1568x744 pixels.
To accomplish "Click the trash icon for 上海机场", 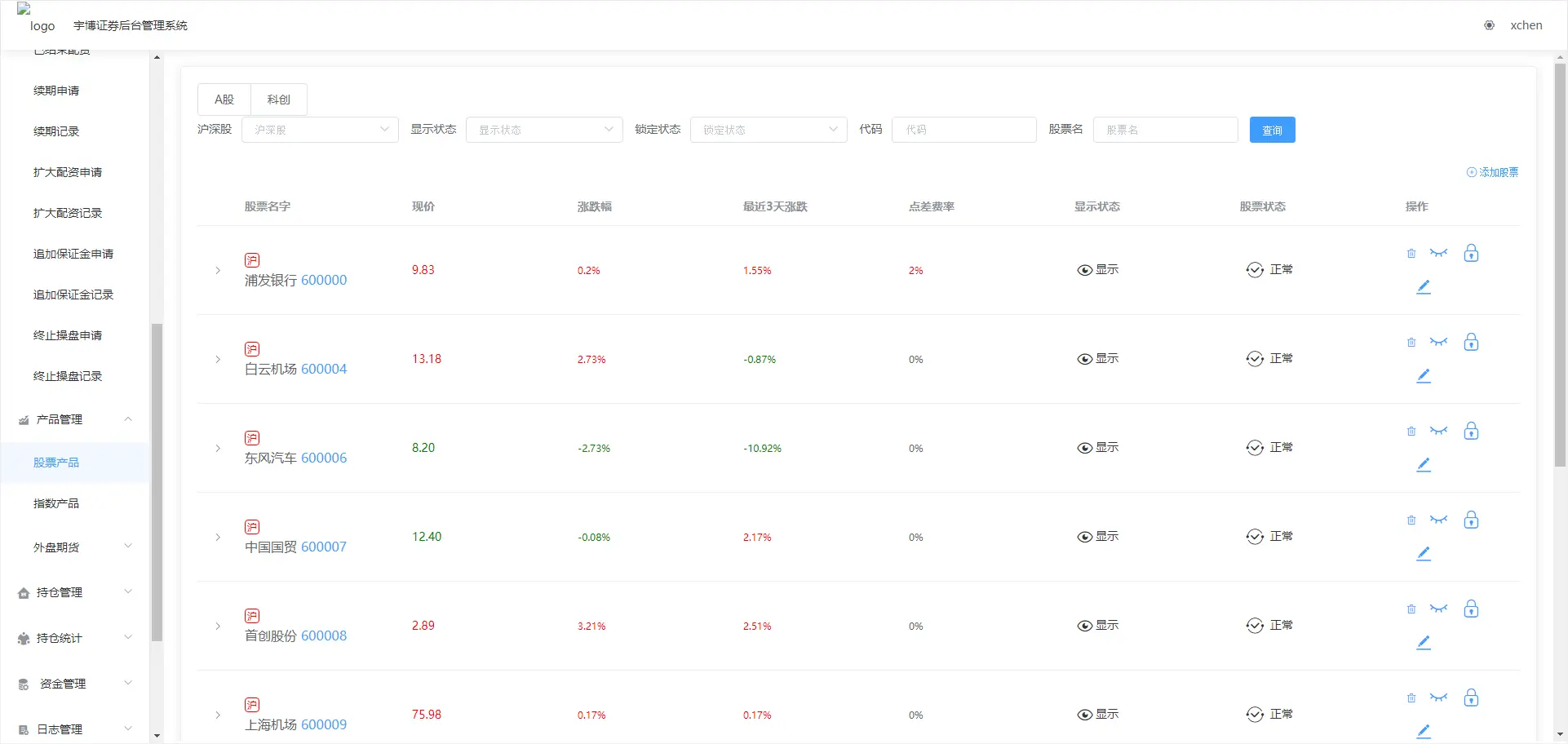I will [x=1411, y=698].
